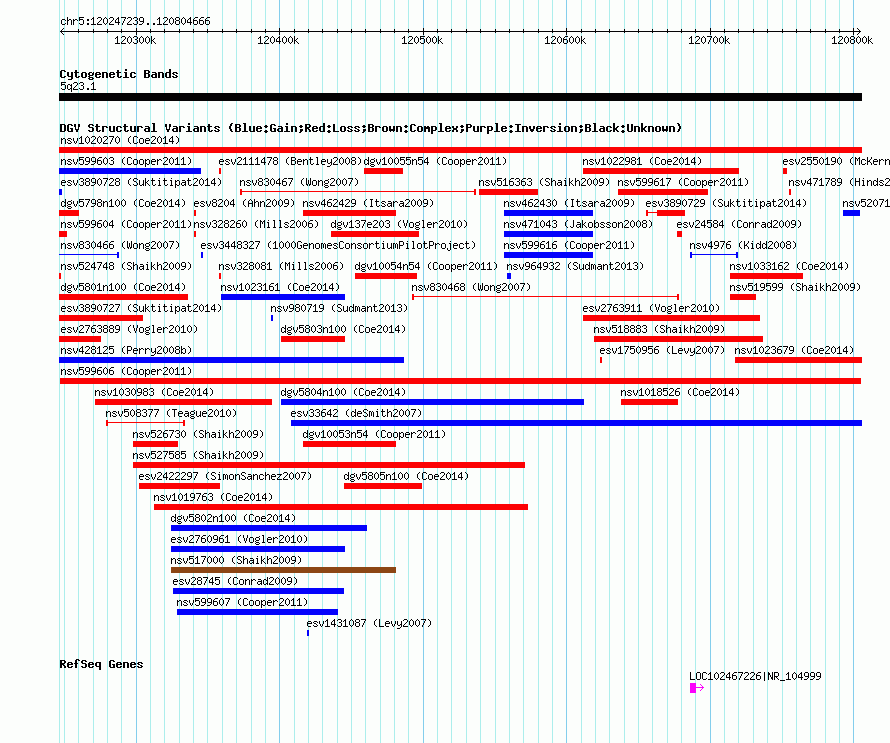Click the RefSeq Genes track title

(x=101, y=664)
